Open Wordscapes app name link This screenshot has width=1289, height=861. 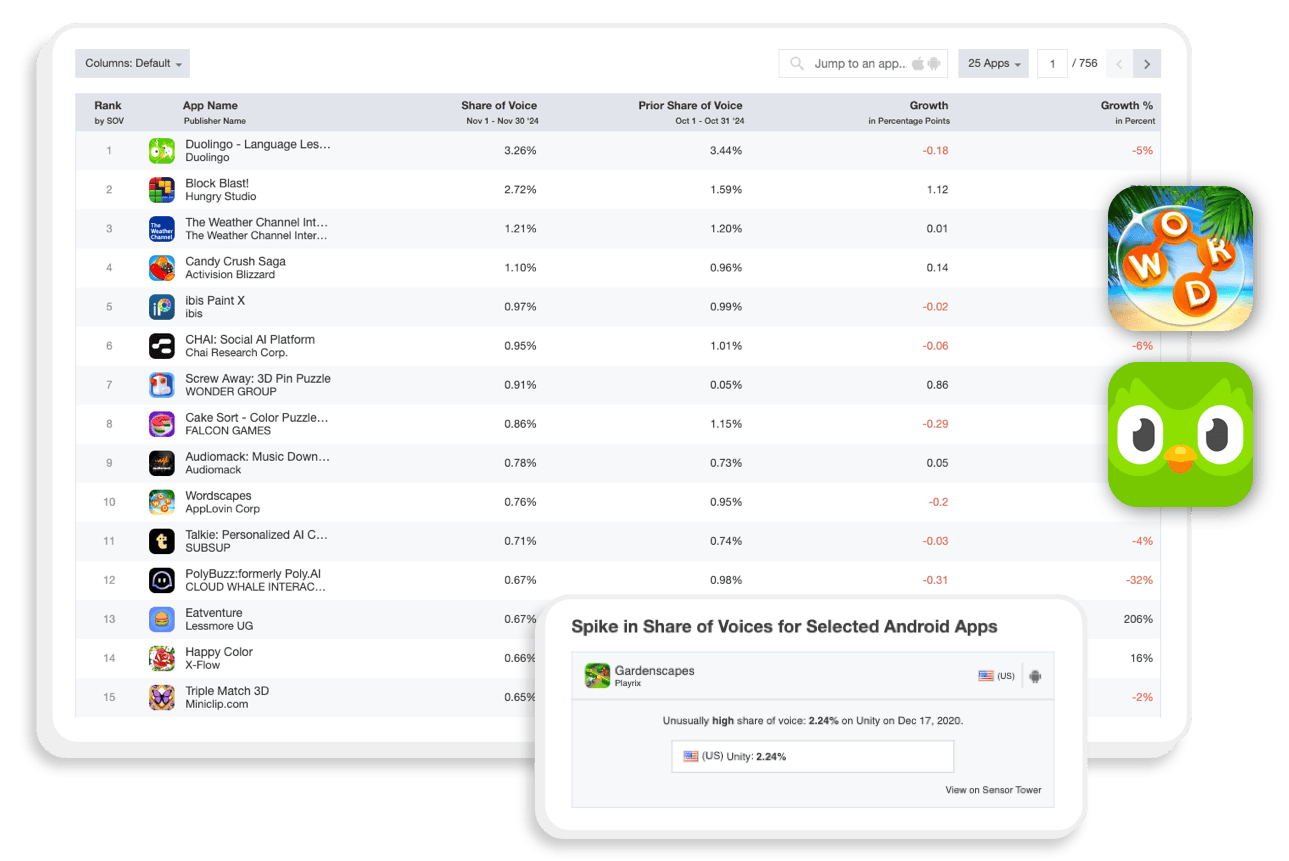pos(218,495)
